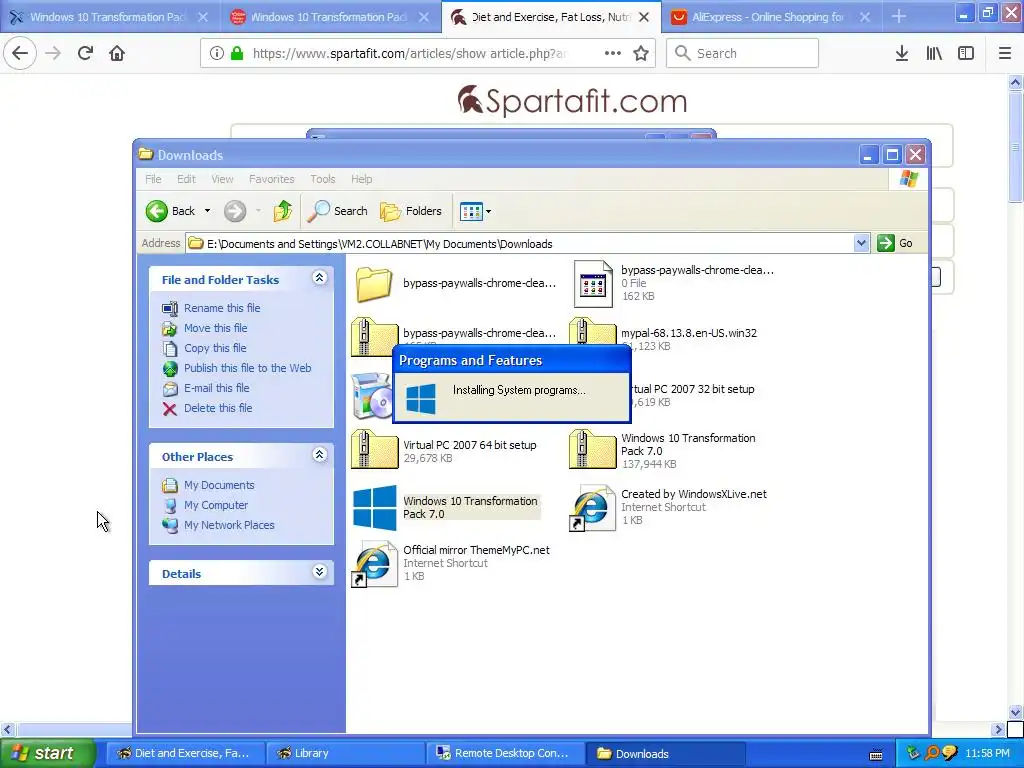
Task: Toggle Firefox sidebar icon
Action: 966,53
